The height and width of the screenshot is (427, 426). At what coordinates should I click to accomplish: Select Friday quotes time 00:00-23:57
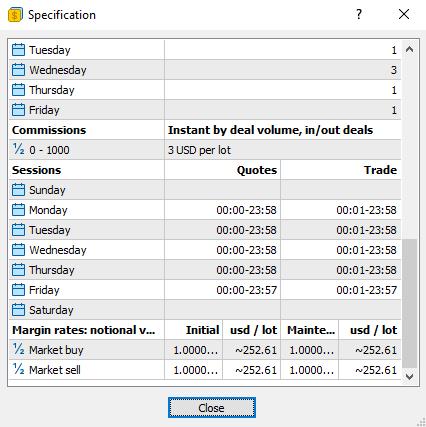point(246,290)
